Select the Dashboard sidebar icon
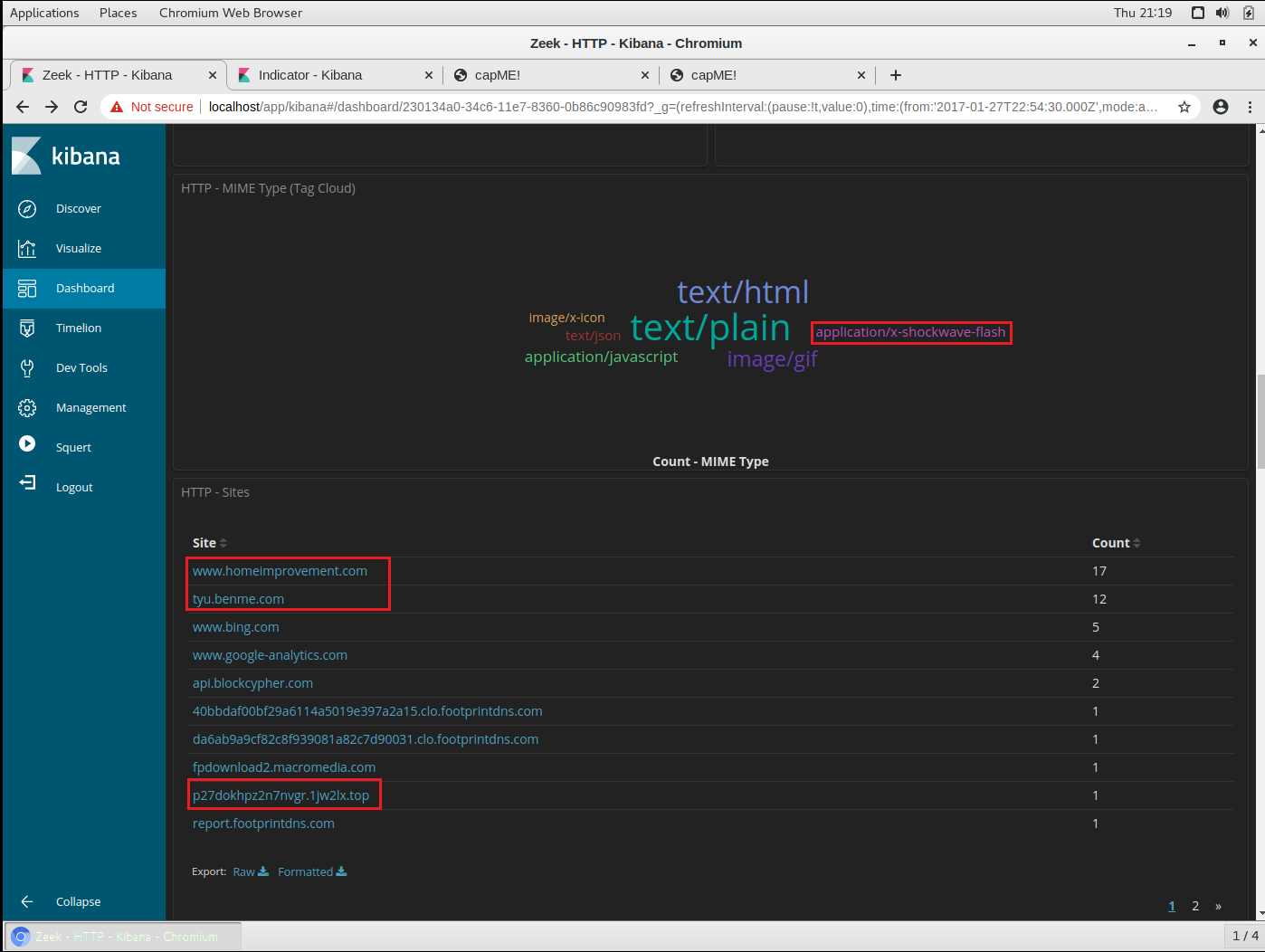 coord(27,289)
